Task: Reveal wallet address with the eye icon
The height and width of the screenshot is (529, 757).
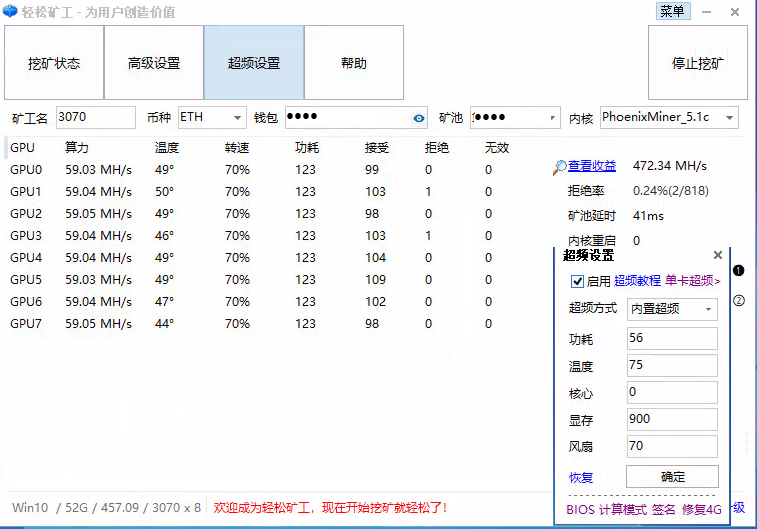Action: pyautogui.click(x=419, y=118)
